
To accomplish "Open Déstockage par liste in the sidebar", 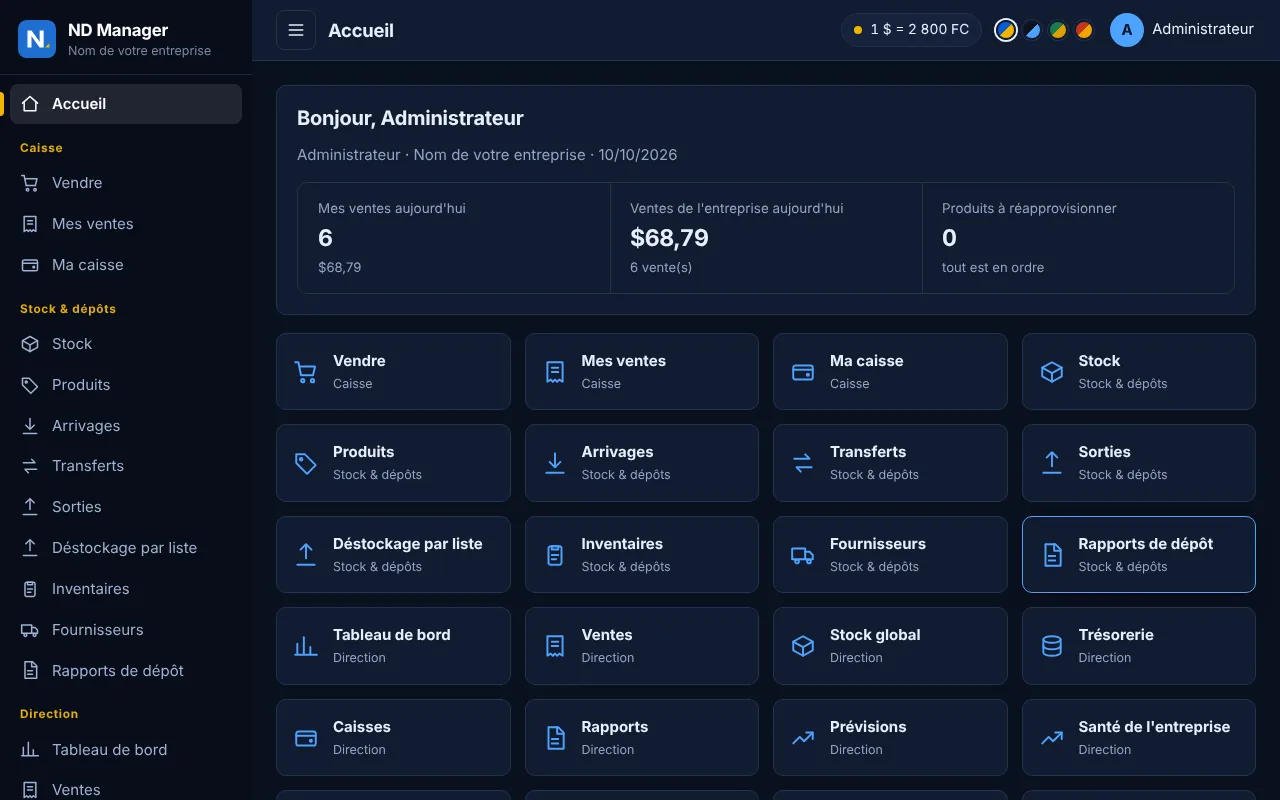I will coord(126,548).
